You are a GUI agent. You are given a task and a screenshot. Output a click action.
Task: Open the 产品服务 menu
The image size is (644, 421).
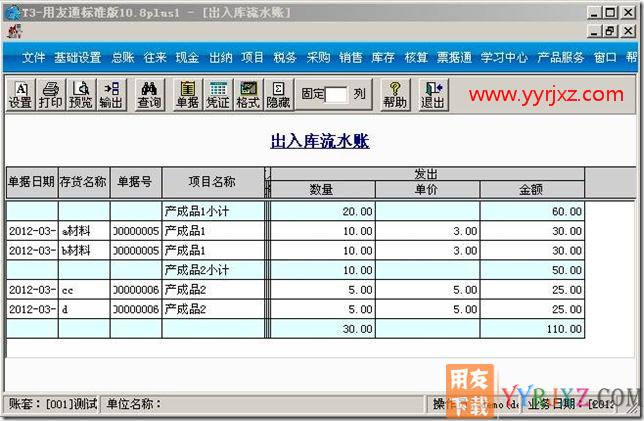560,58
